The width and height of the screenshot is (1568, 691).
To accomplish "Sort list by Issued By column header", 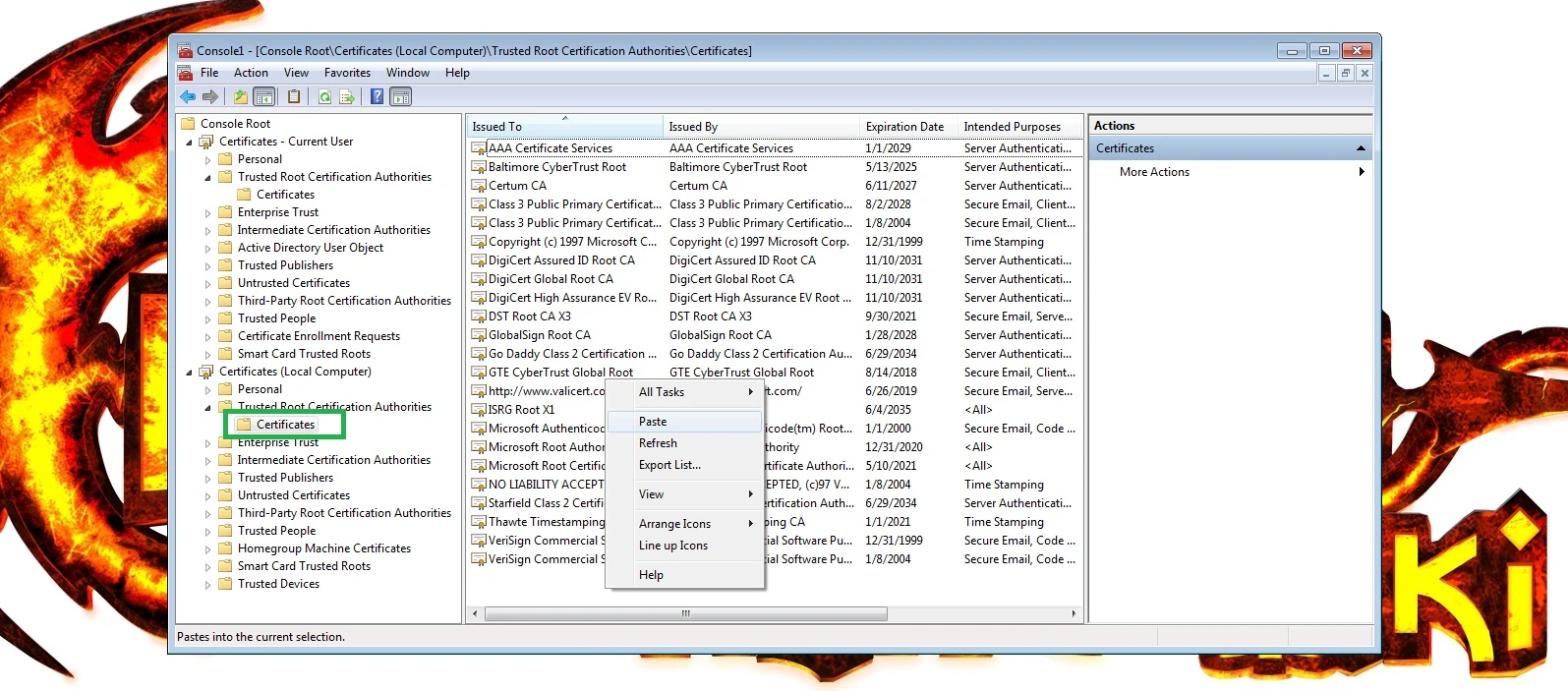I will (761, 127).
